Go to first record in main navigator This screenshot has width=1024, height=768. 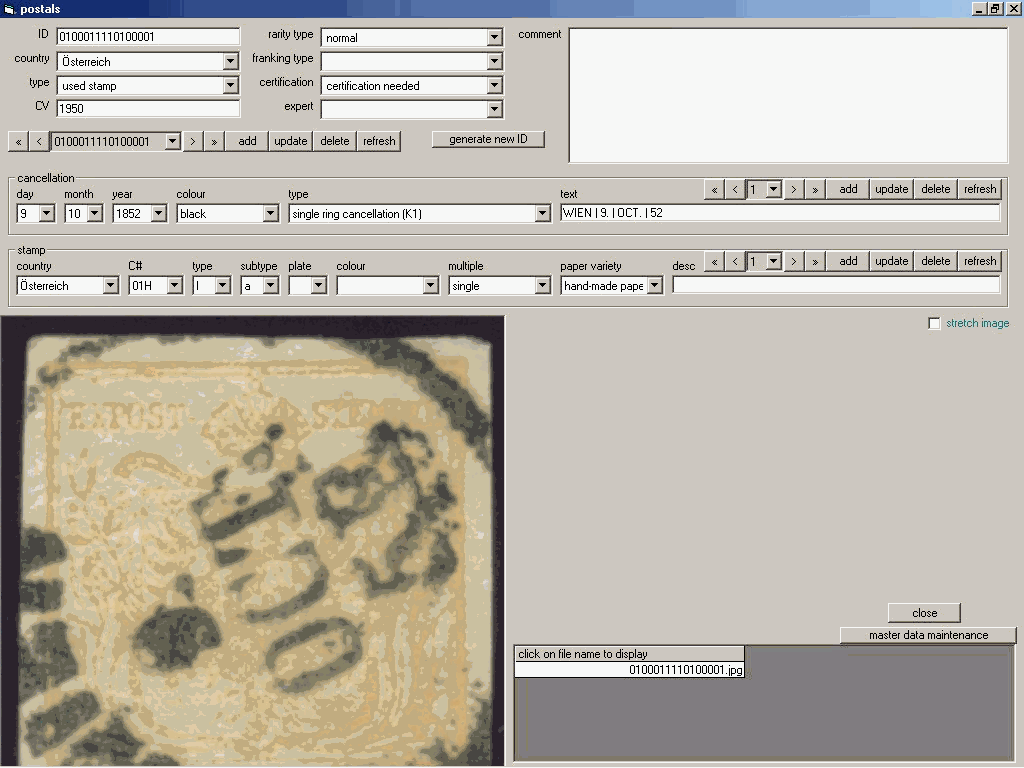pos(17,141)
